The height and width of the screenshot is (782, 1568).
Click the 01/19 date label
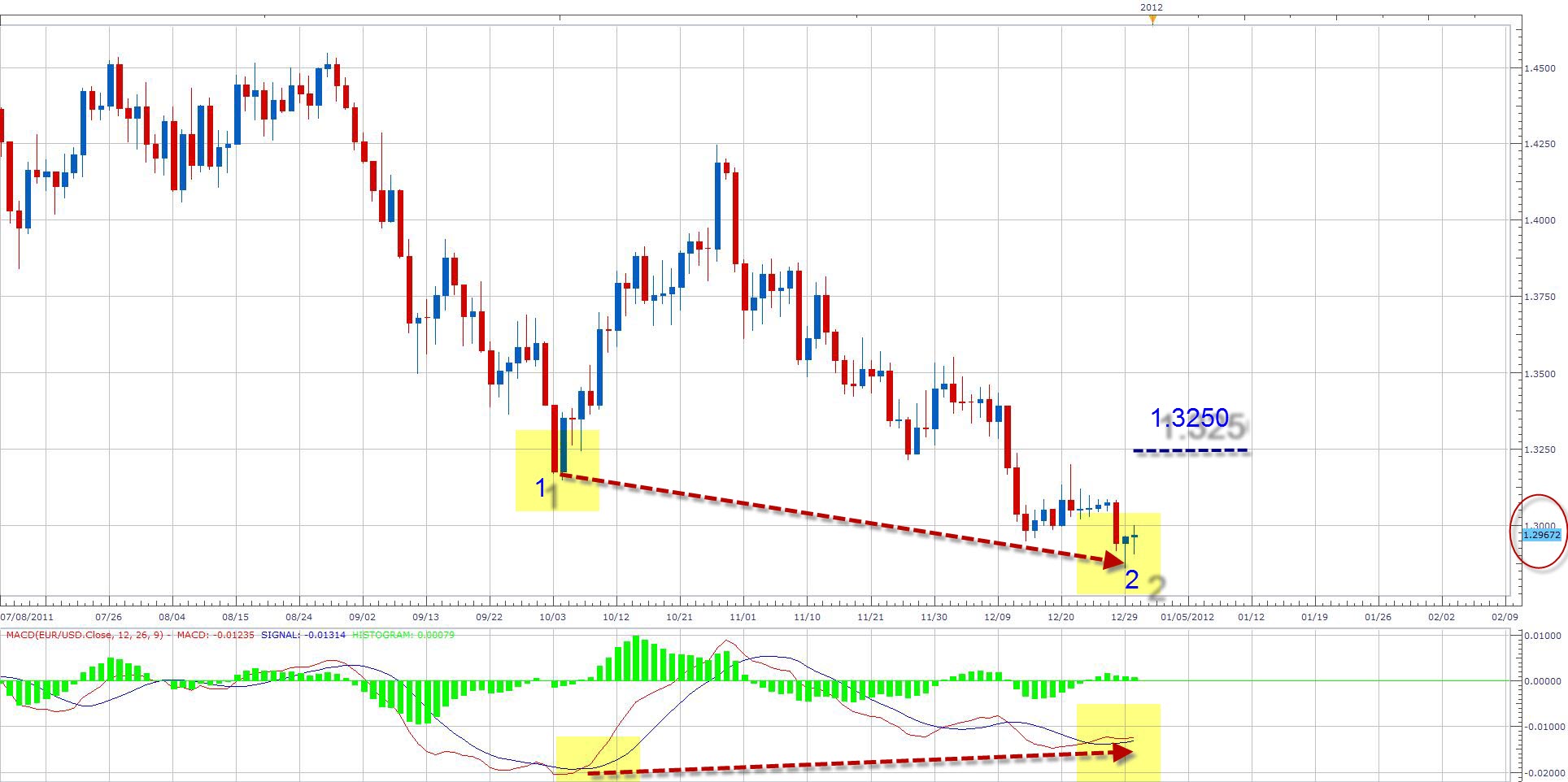pos(1315,617)
